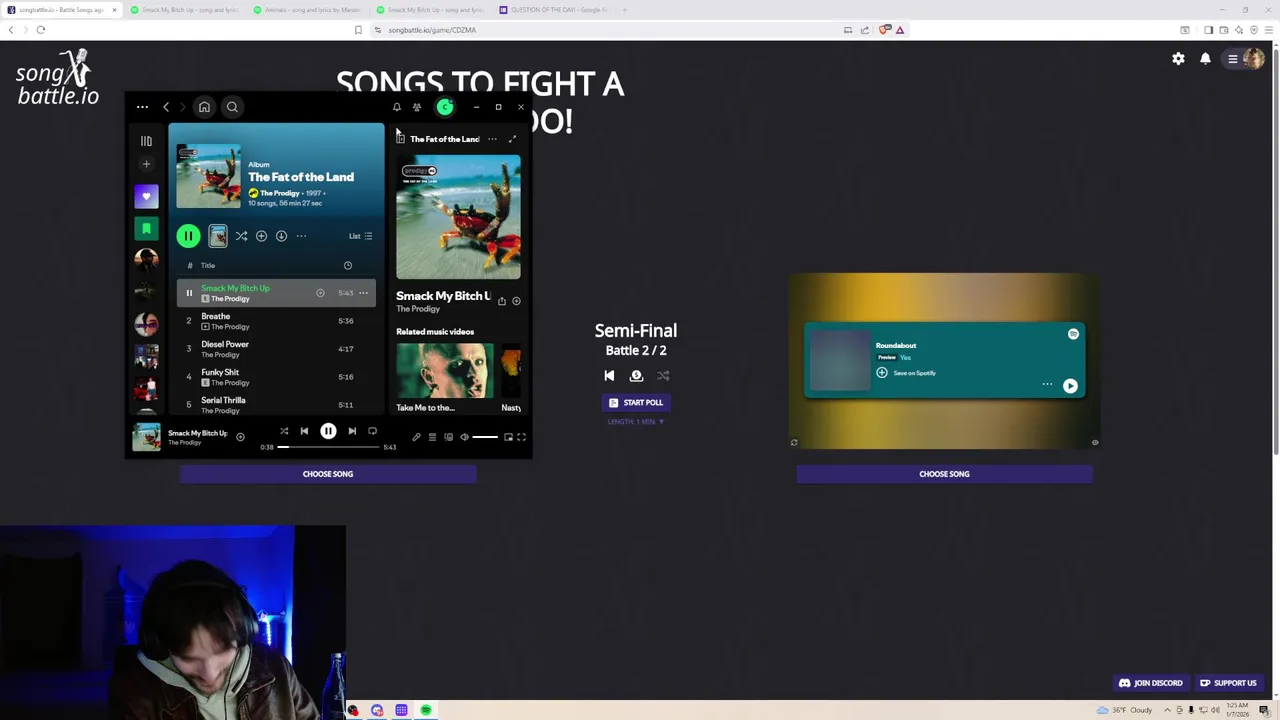Create new playlist with sidebar plus

(146, 164)
